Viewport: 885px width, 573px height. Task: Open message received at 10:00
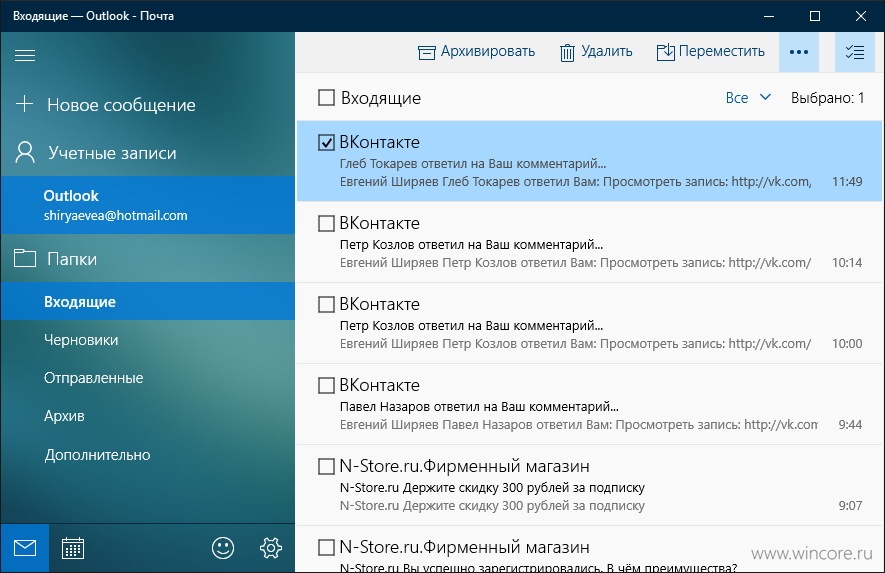[589, 323]
